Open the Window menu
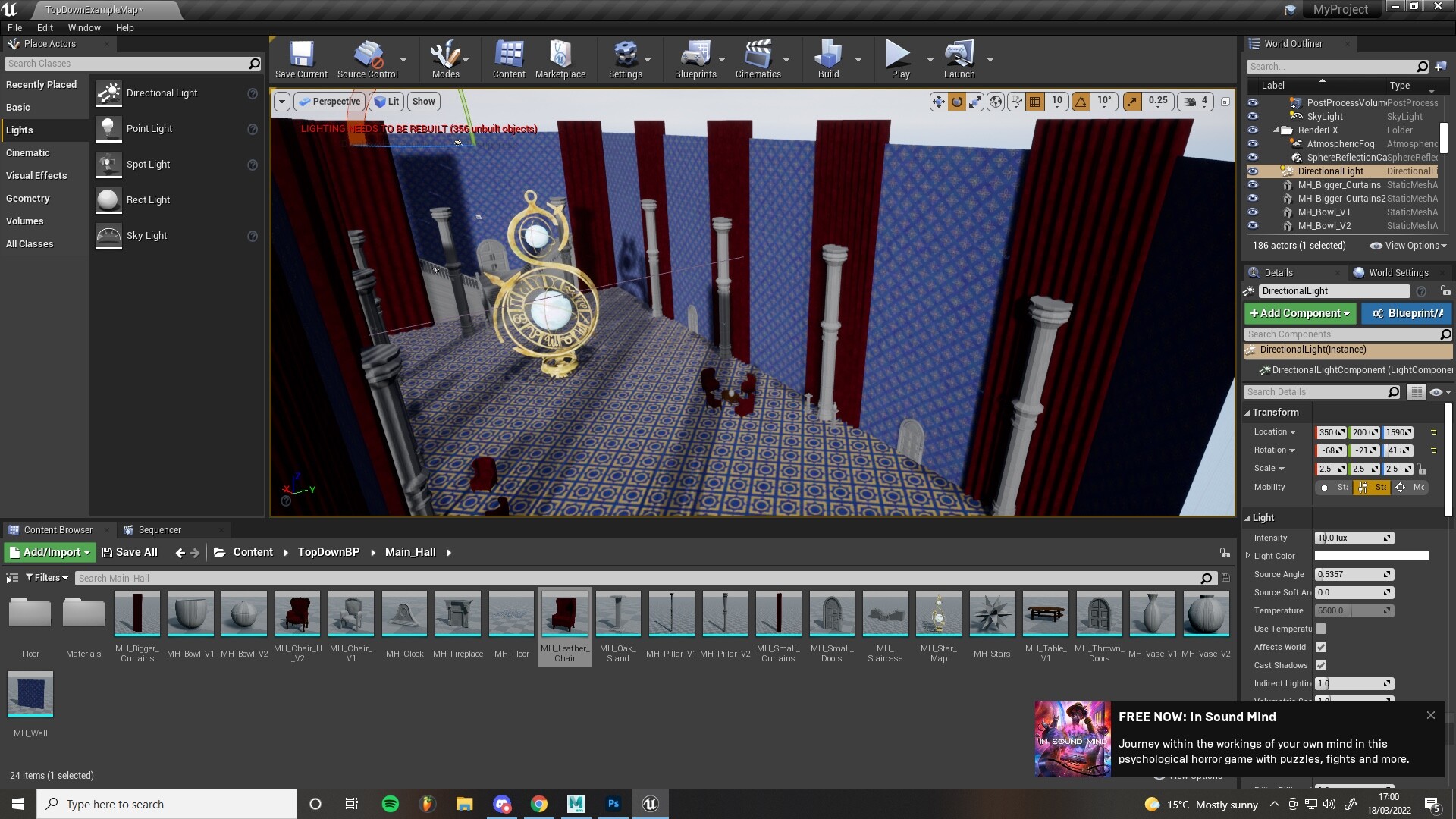 pyautogui.click(x=84, y=27)
